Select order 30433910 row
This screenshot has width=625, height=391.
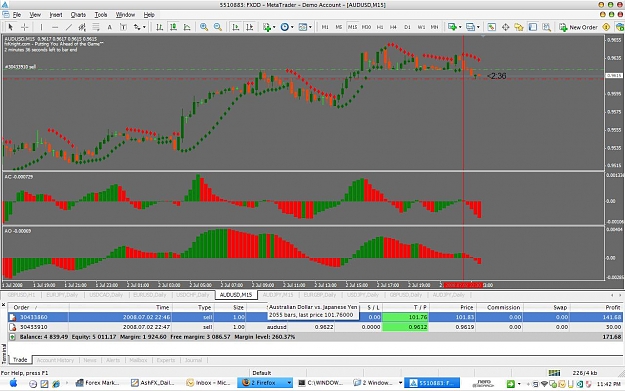316,327
